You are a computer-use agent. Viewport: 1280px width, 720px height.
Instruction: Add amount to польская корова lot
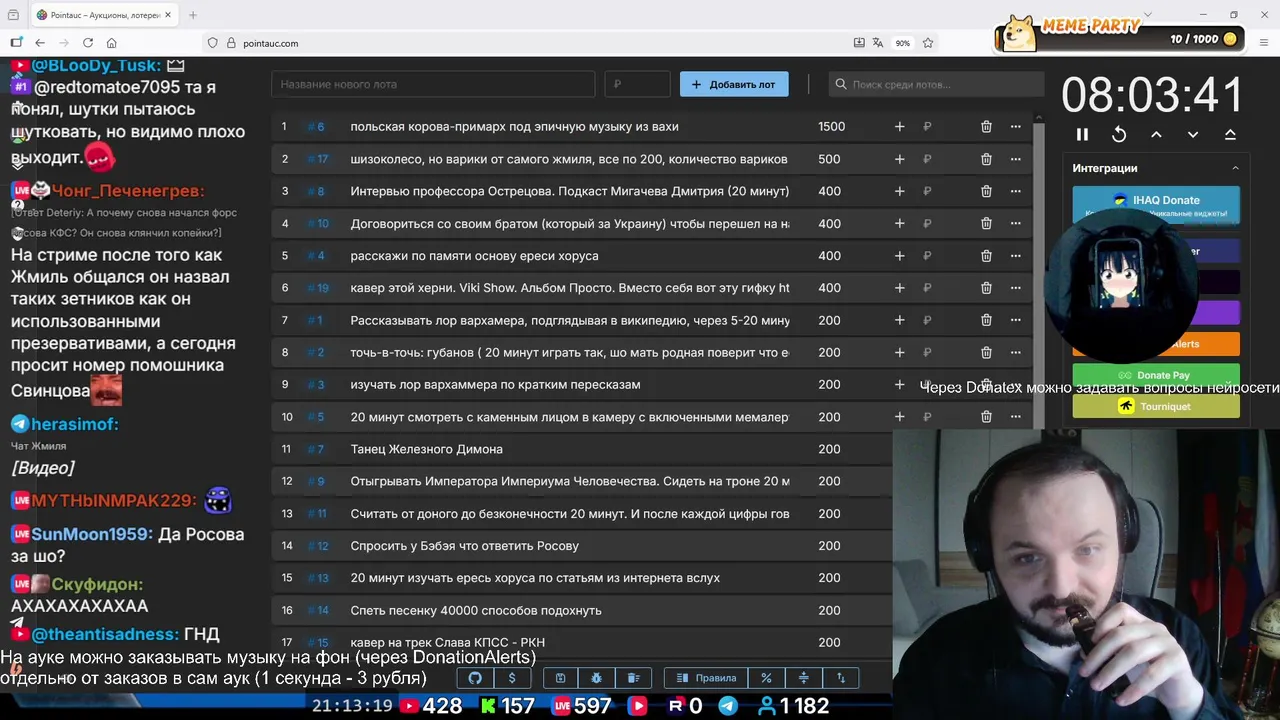click(899, 127)
